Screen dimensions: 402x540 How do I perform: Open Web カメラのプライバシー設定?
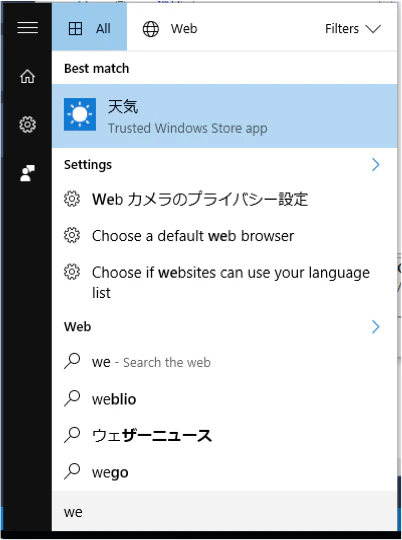(x=225, y=199)
